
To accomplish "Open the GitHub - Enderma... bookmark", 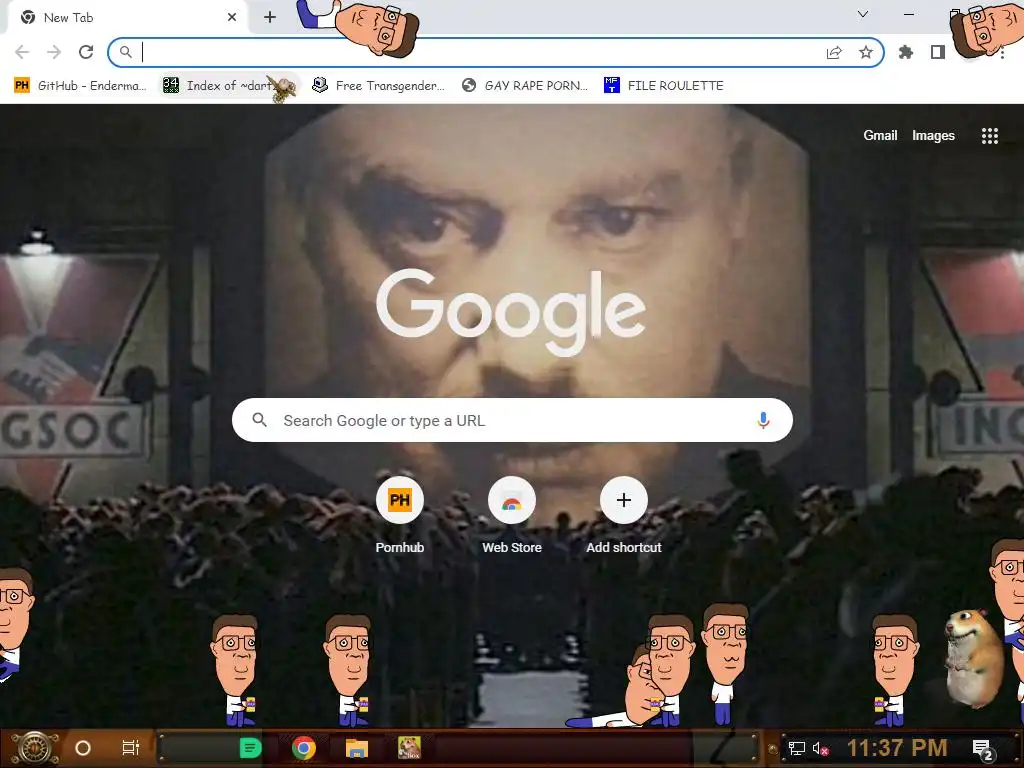I will point(80,86).
